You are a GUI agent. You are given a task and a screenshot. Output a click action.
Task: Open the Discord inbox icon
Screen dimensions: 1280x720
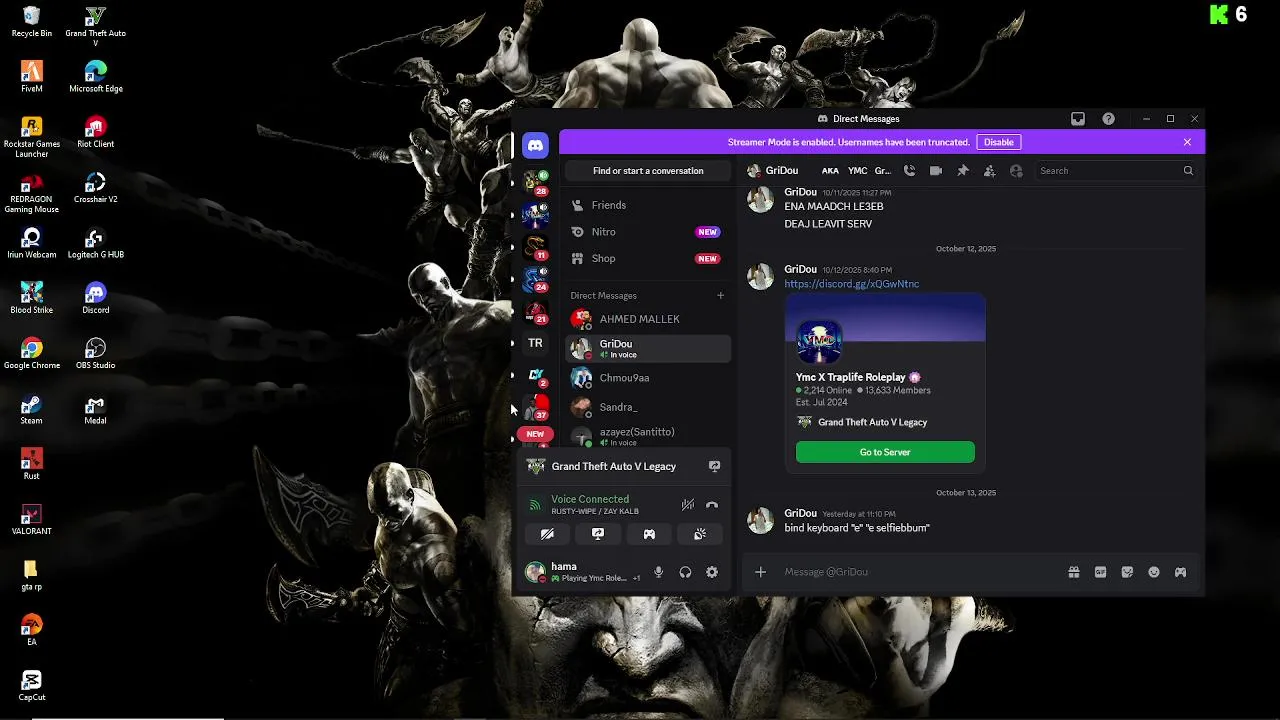[x=1078, y=119]
